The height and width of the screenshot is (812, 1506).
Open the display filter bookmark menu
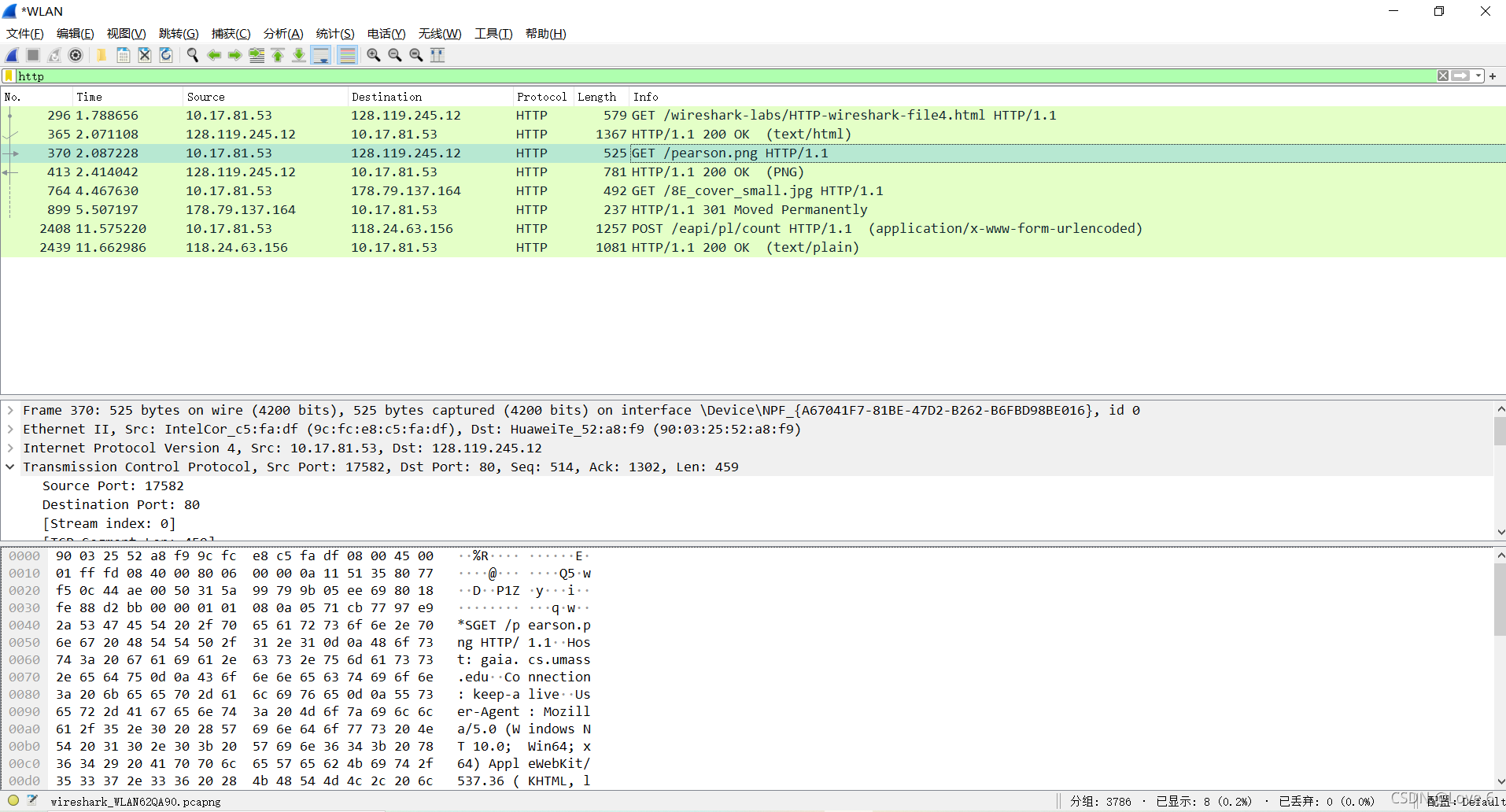[x=9, y=76]
